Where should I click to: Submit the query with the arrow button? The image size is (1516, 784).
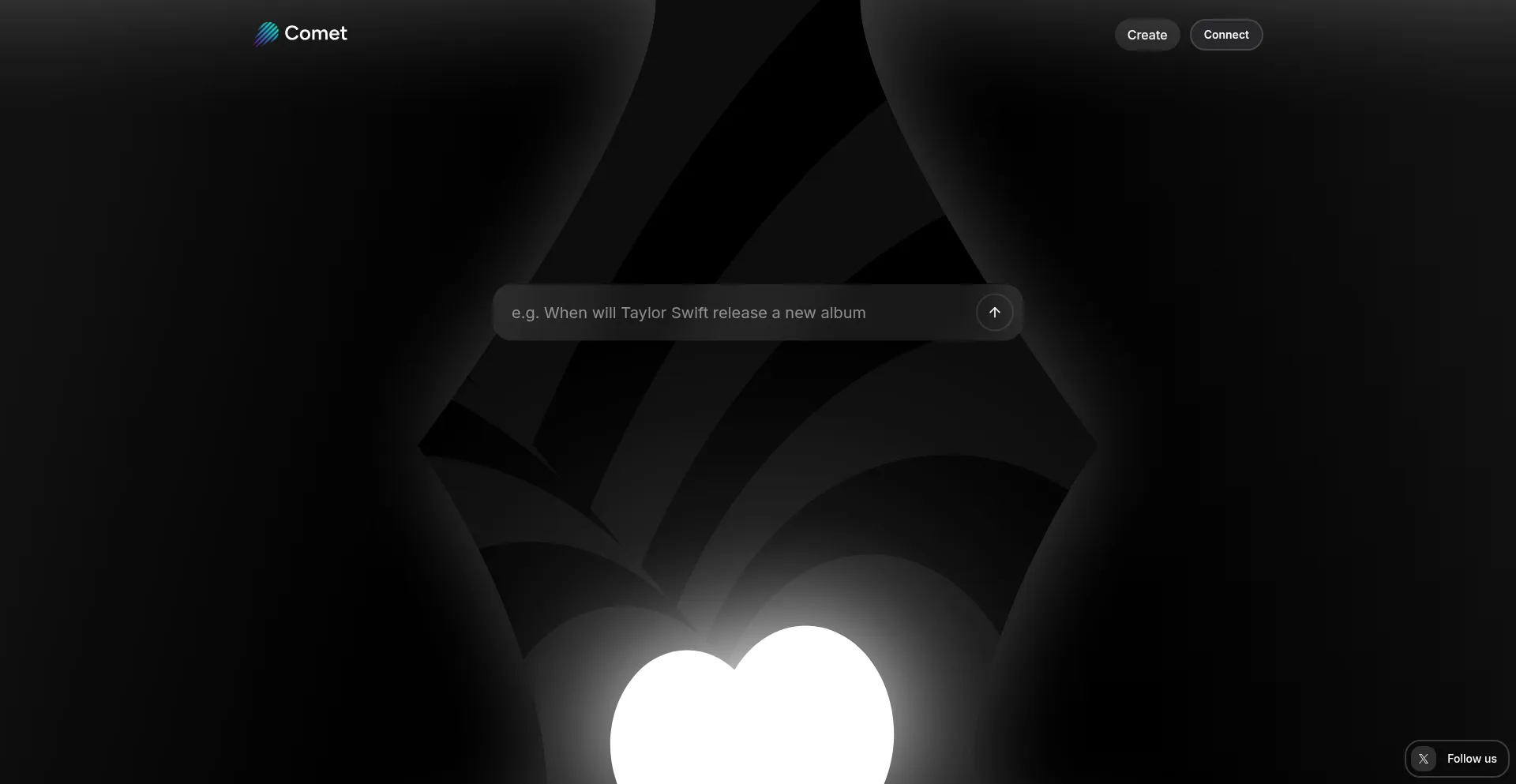click(x=995, y=313)
